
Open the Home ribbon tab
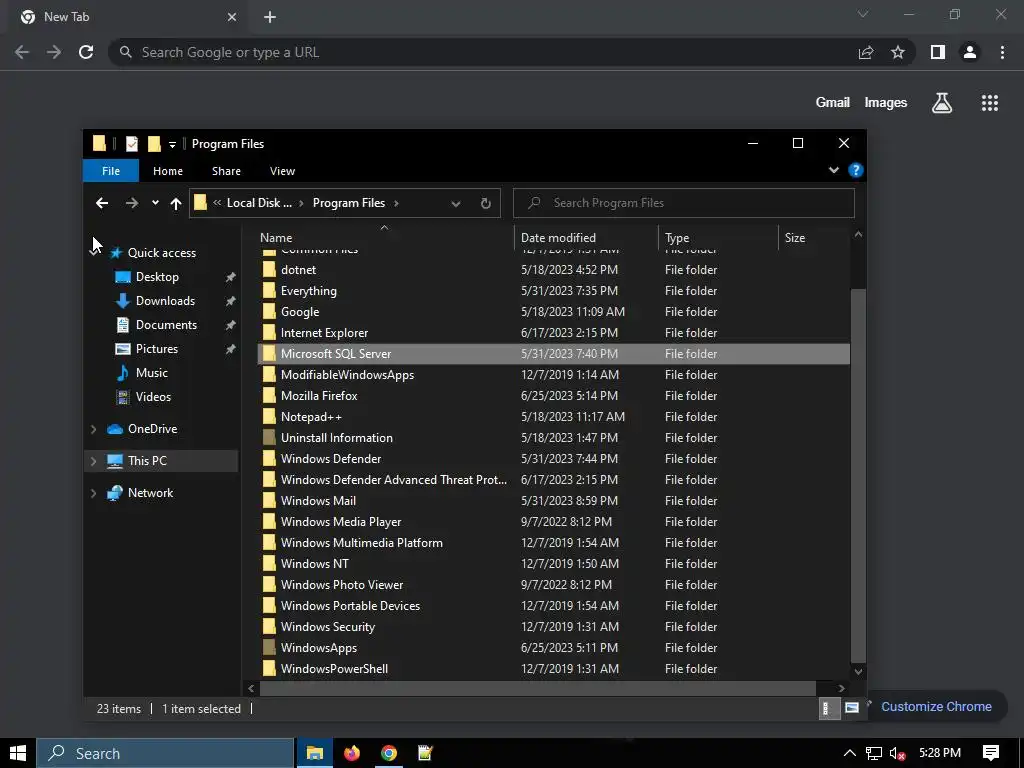click(x=168, y=171)
